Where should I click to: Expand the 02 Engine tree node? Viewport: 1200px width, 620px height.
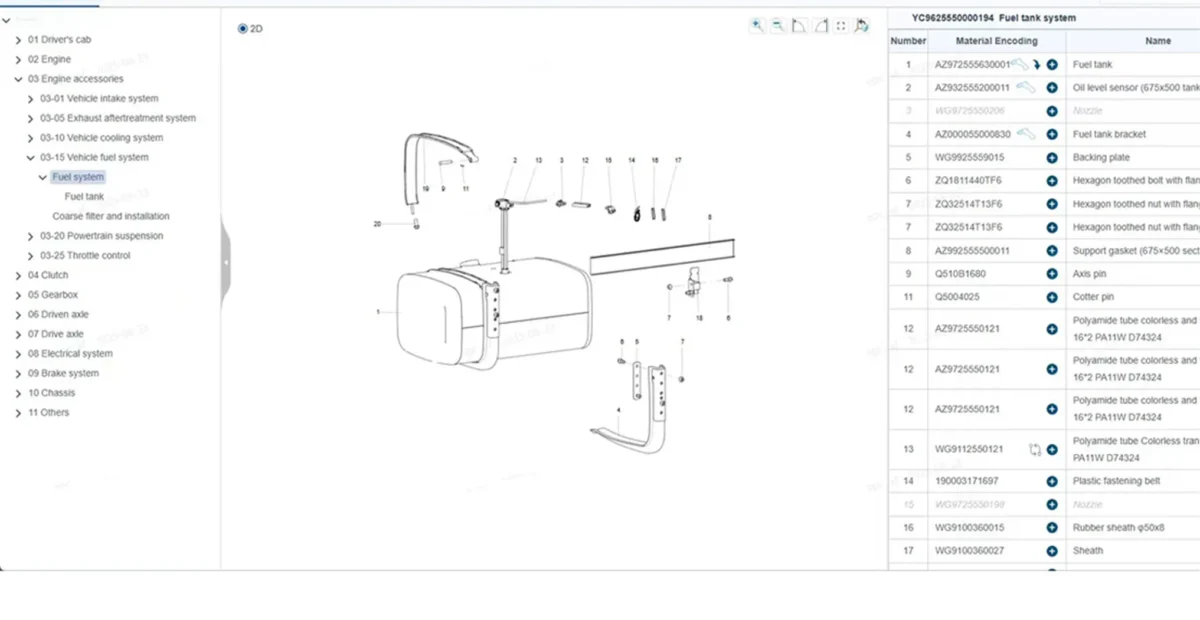tap(18, 60)
